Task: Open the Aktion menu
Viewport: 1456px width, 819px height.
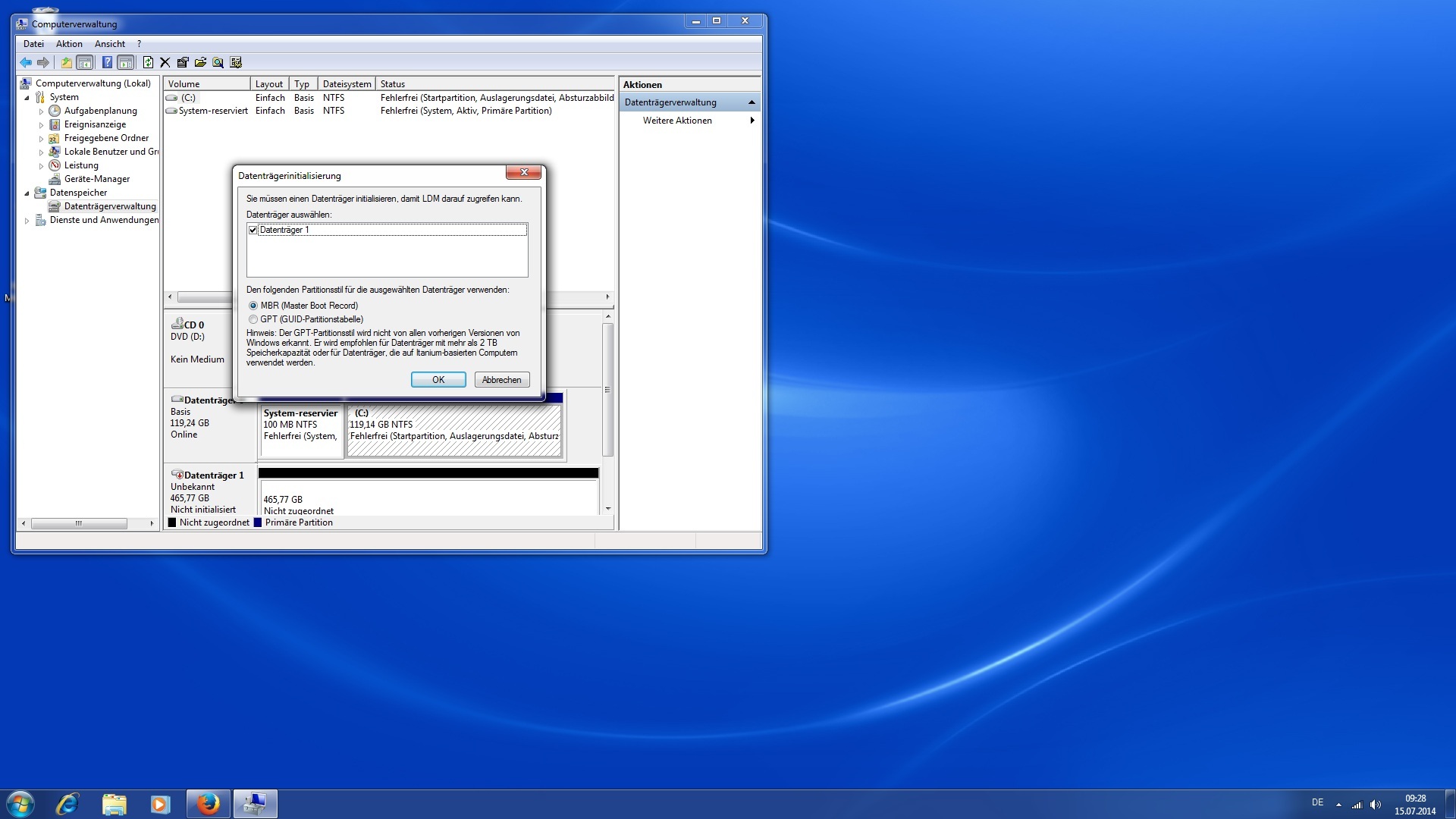Action: [69, 44]
